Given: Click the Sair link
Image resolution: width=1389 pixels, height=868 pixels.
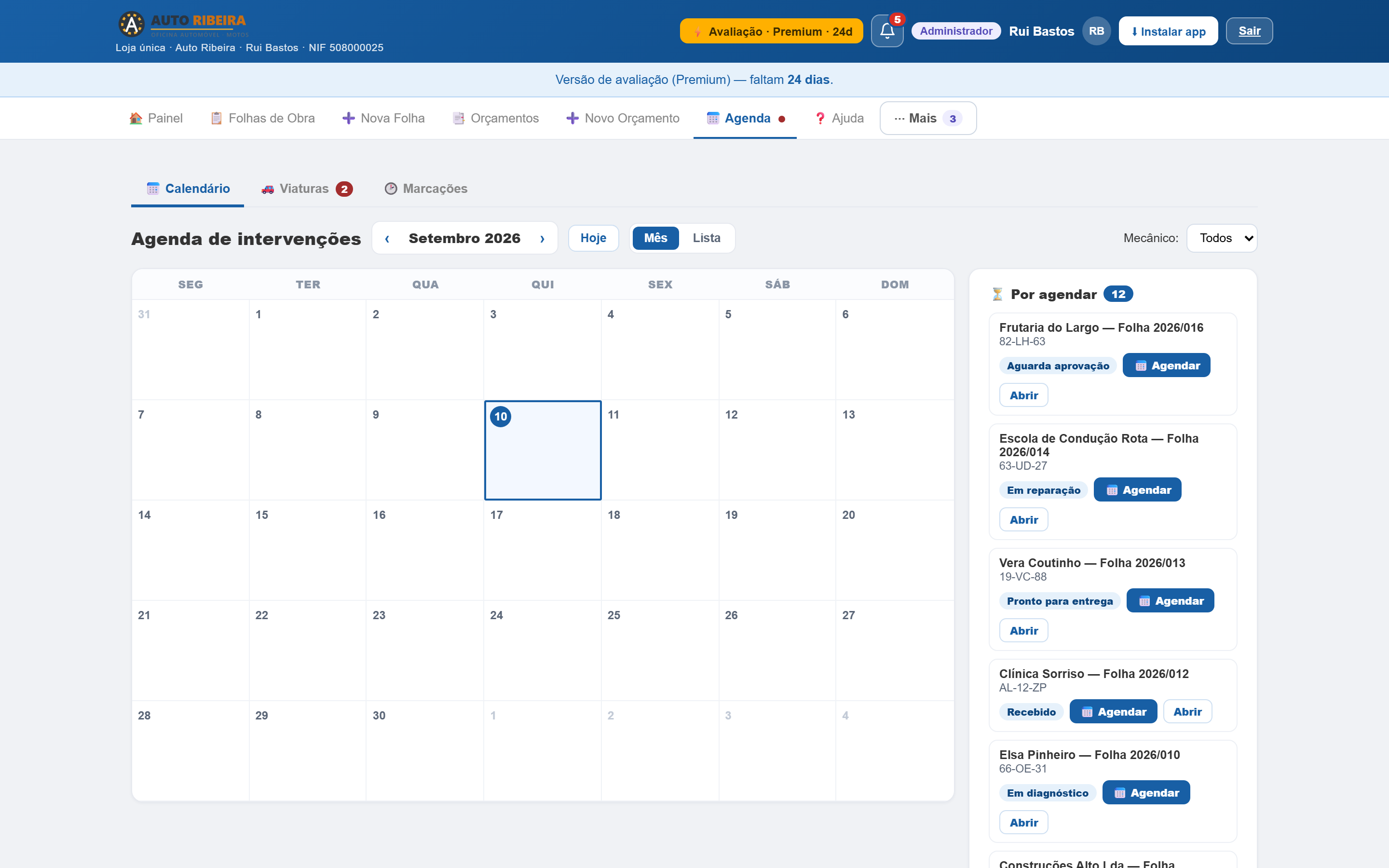Looking at the screenshot, I should (x=1249, y=31).
